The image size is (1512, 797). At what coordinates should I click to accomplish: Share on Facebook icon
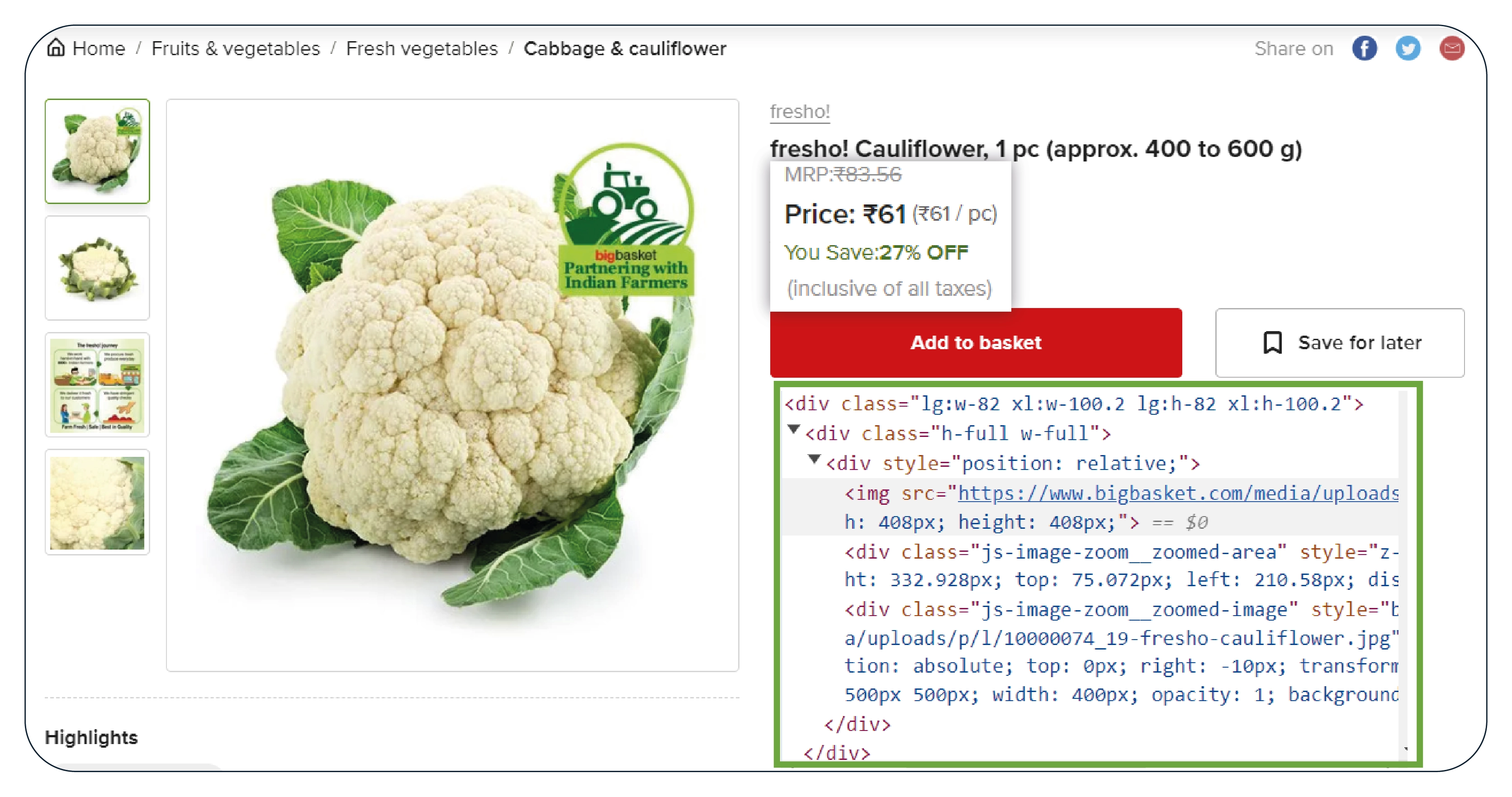[x=1364, y=48]
